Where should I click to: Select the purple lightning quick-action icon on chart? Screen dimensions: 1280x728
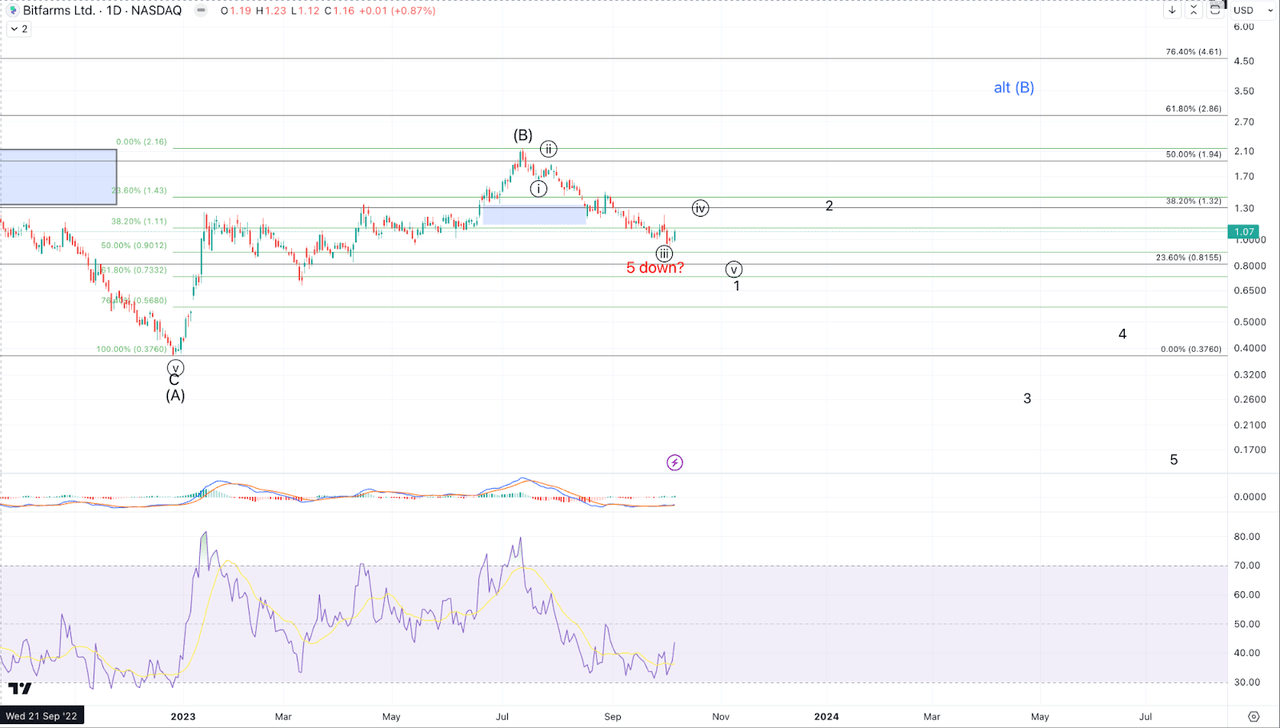tap(674, 462)
